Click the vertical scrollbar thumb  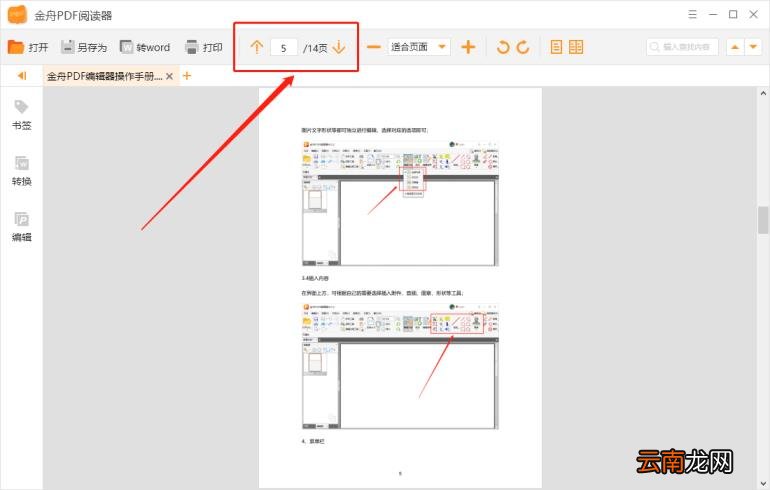click(x=763, y=220)
